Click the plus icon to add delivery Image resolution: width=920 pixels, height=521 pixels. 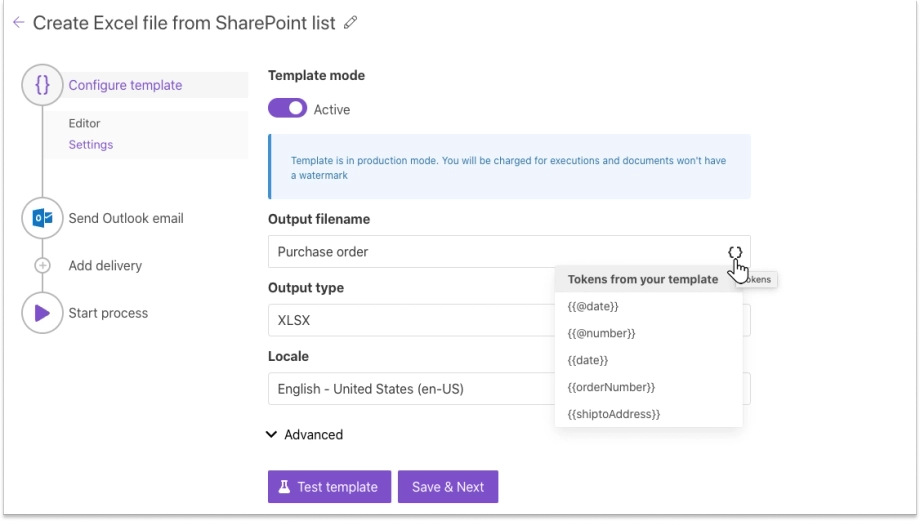pos(42,266)
